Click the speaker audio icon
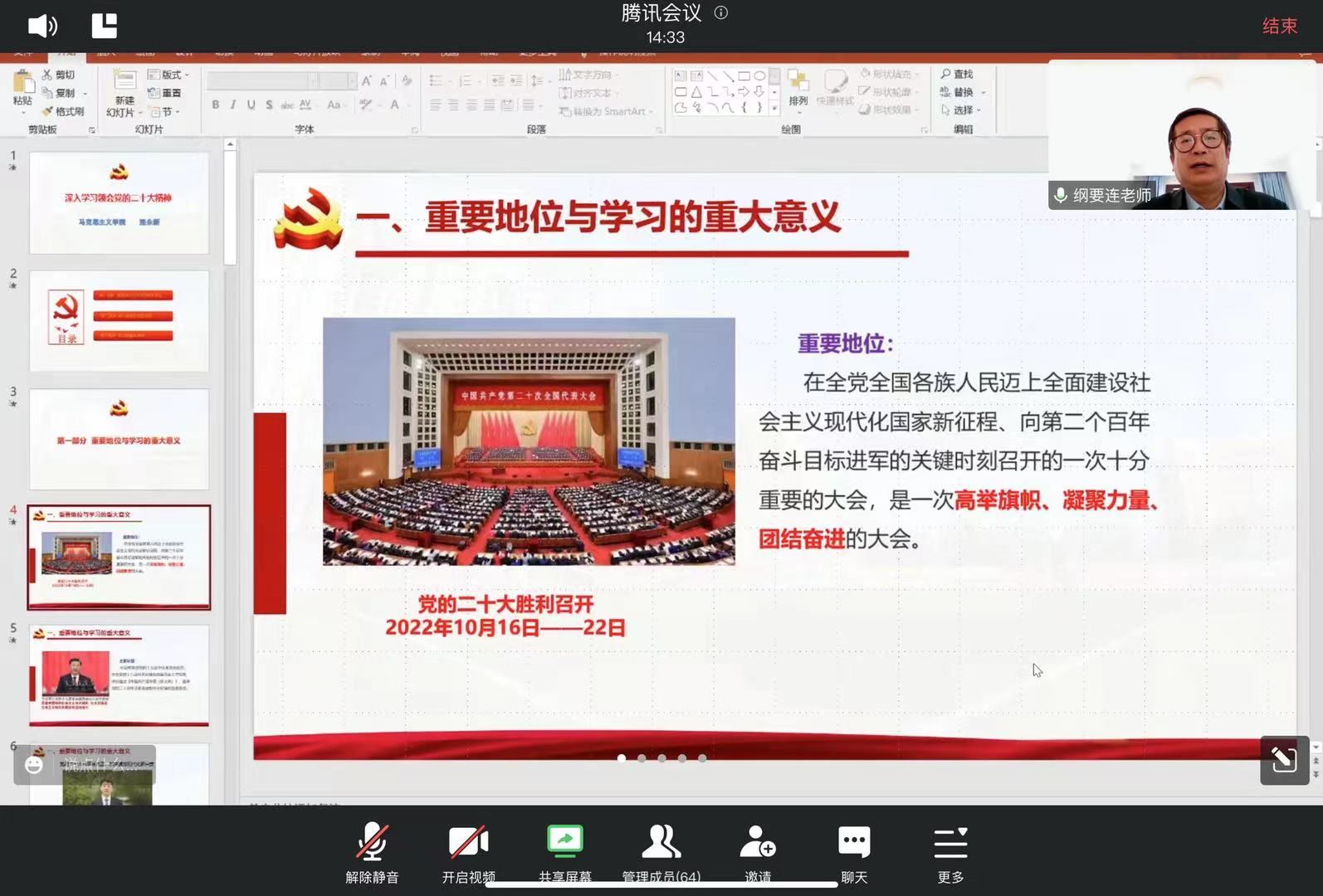Image resolution: width=1323 pixels, height=896 pixels. tap(41, 26)
